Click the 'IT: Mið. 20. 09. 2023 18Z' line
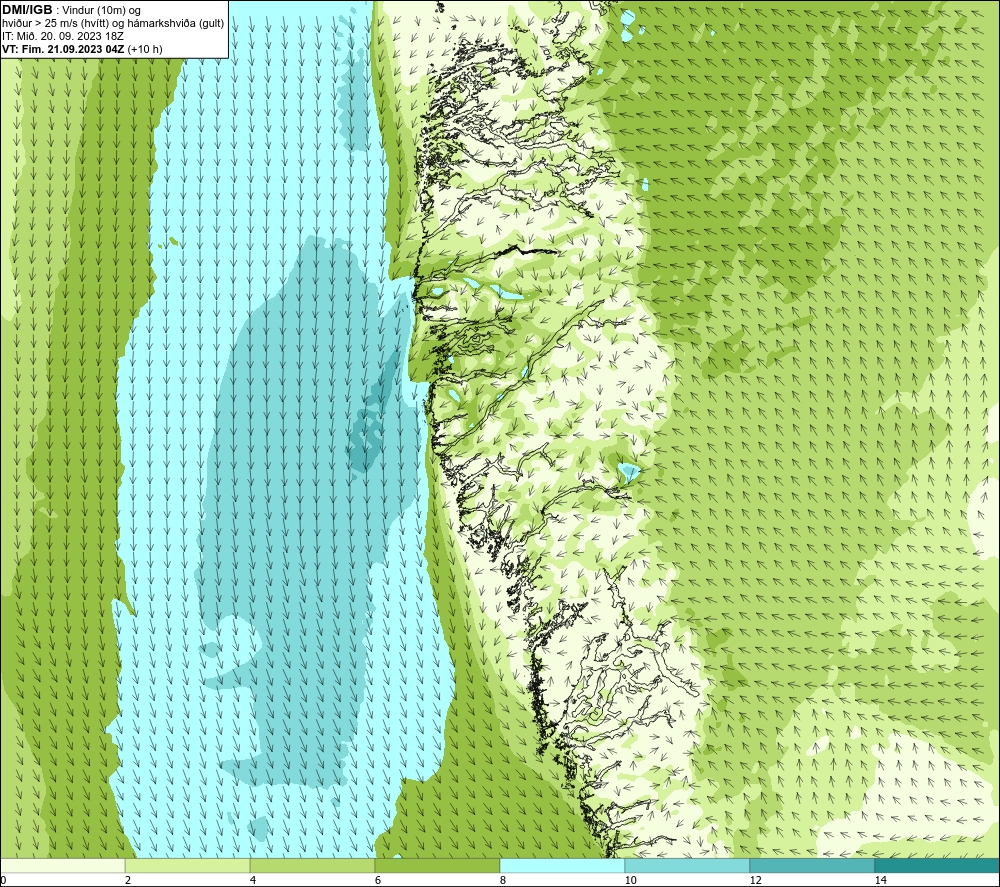 63,36
